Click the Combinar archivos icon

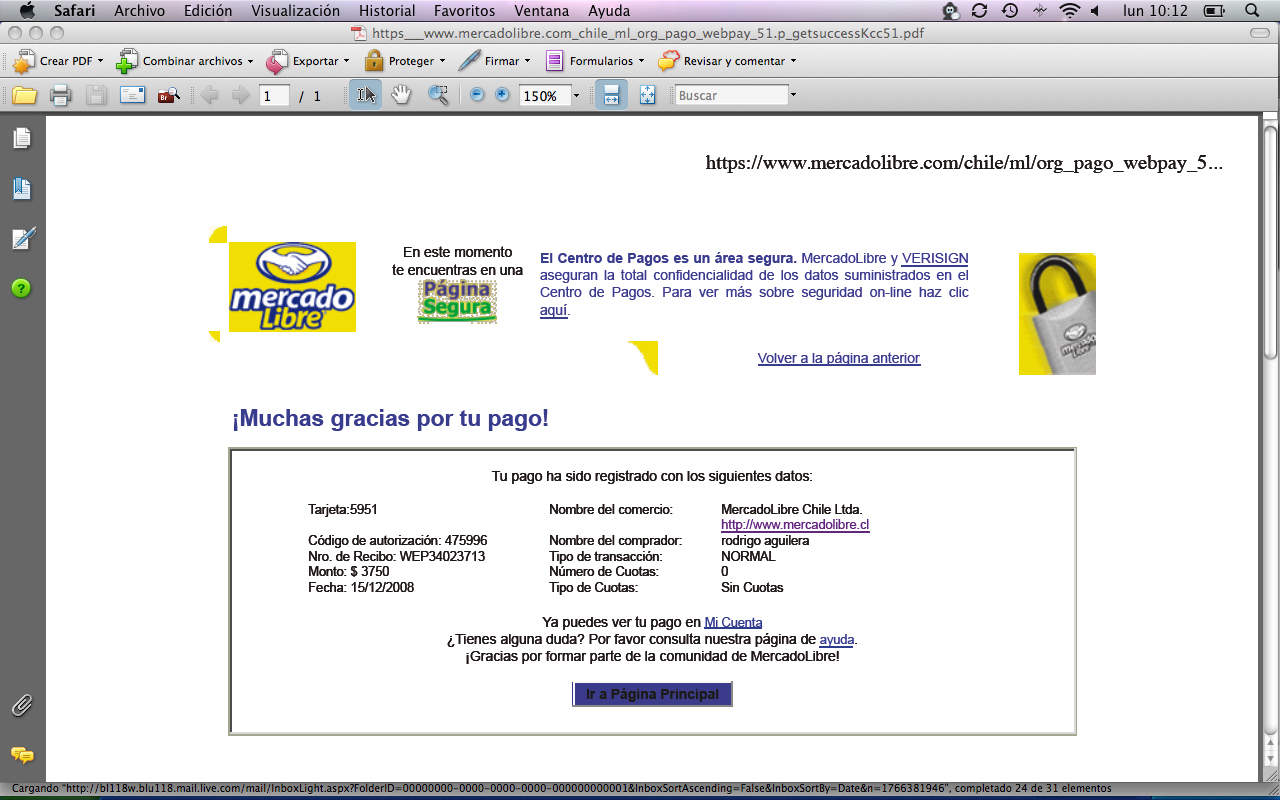[126, 61]
